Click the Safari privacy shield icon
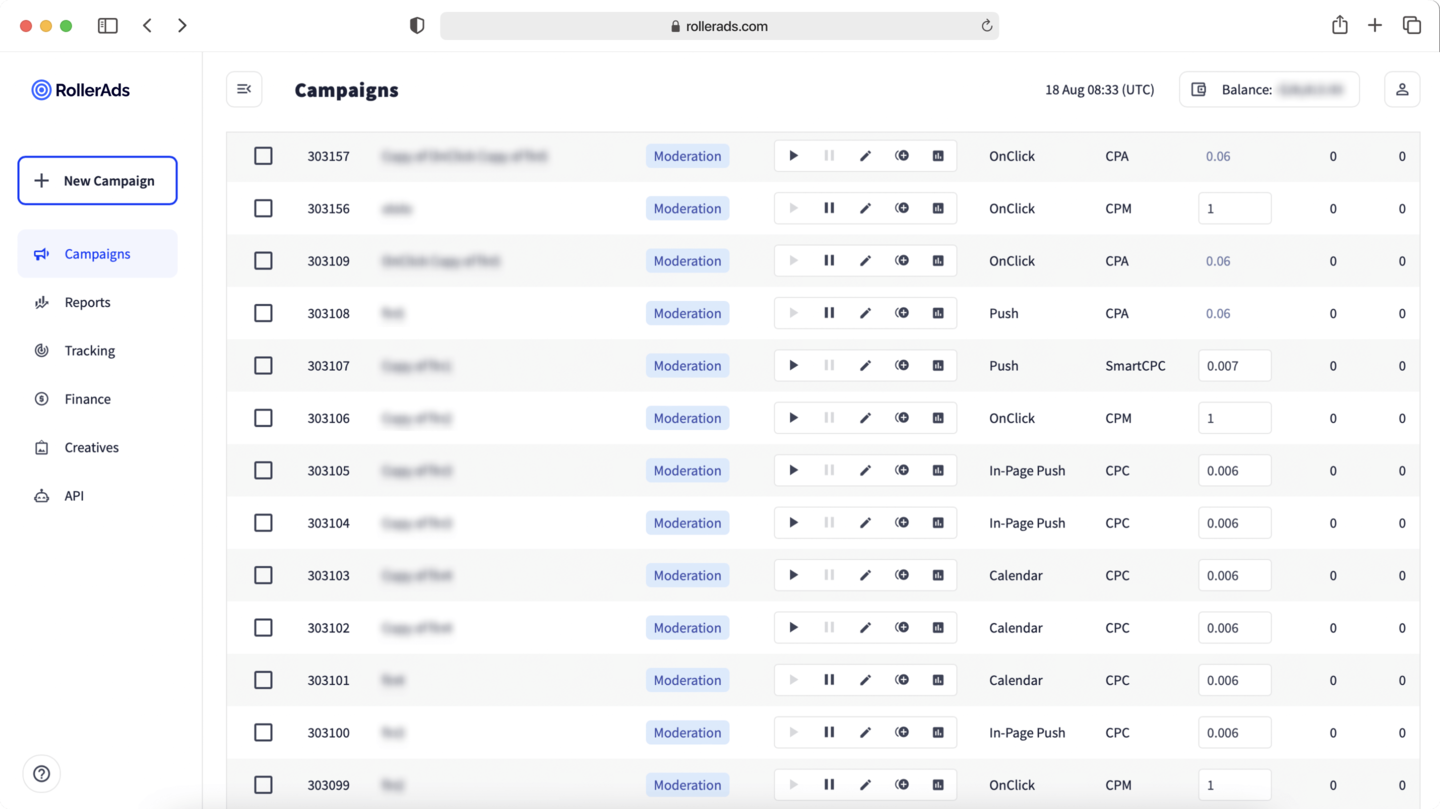Screen dimensions: 1440x809 click(x=416, y=25)
